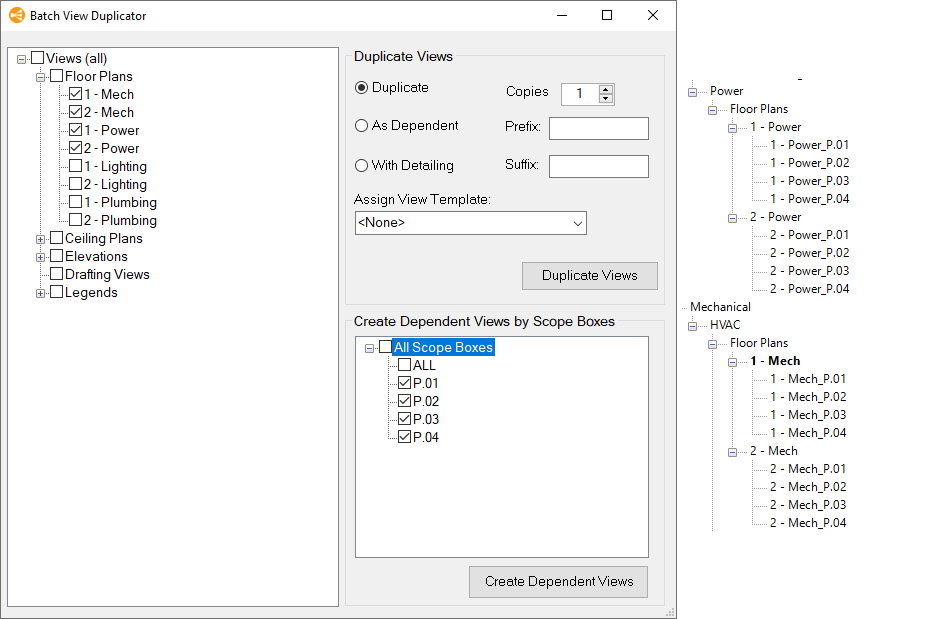Click into the Suffix text field
Image resolution: width=926 pixels, height=619 pixels.
click(x=598, y=166)
